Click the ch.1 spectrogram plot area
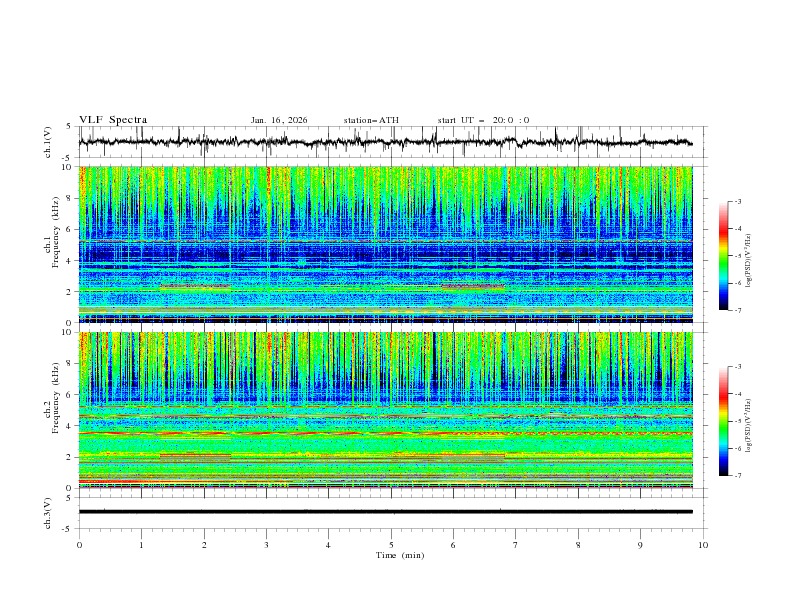The height and width of the screenshot is (612, 792). [x=385, y=244]
